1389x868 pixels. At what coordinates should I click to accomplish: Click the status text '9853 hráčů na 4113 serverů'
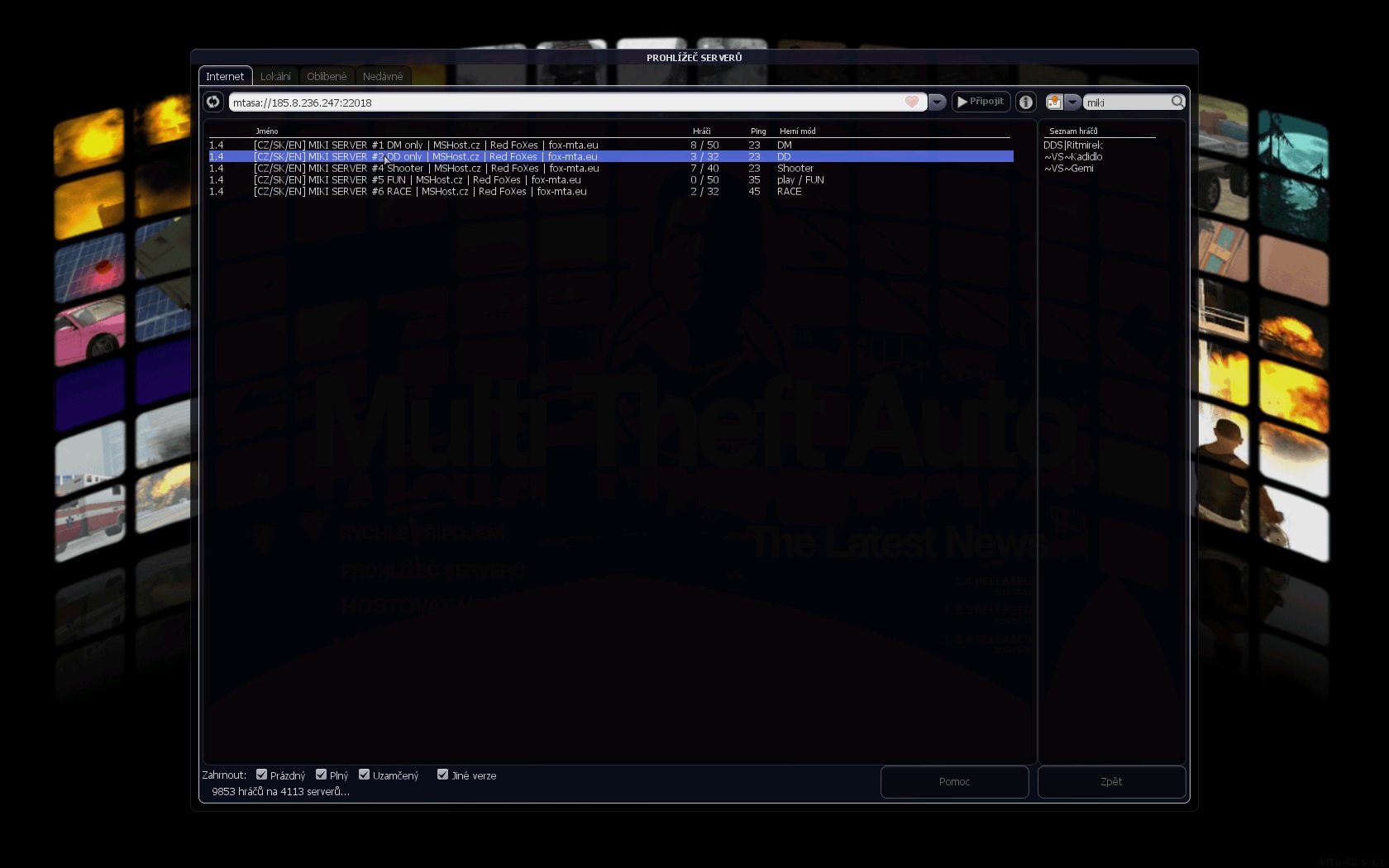click(x=280, y=791)
